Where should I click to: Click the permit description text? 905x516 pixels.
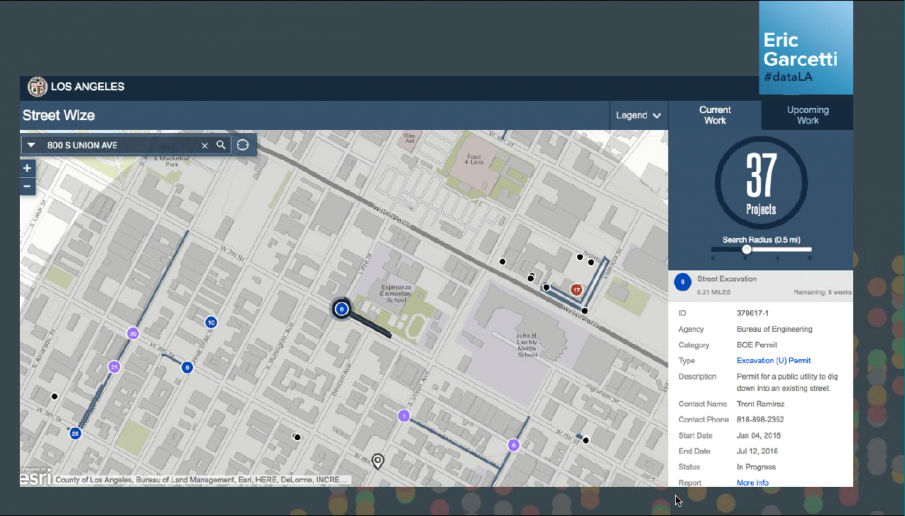tap(787, 382)
